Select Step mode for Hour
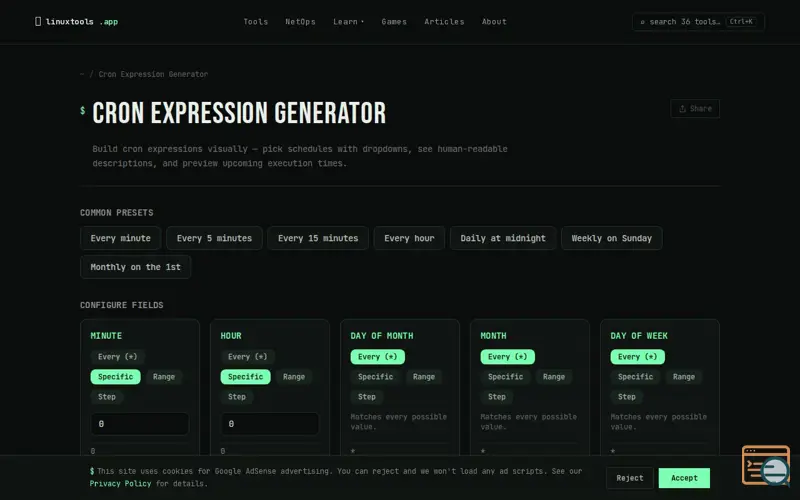 pos(237,396)
